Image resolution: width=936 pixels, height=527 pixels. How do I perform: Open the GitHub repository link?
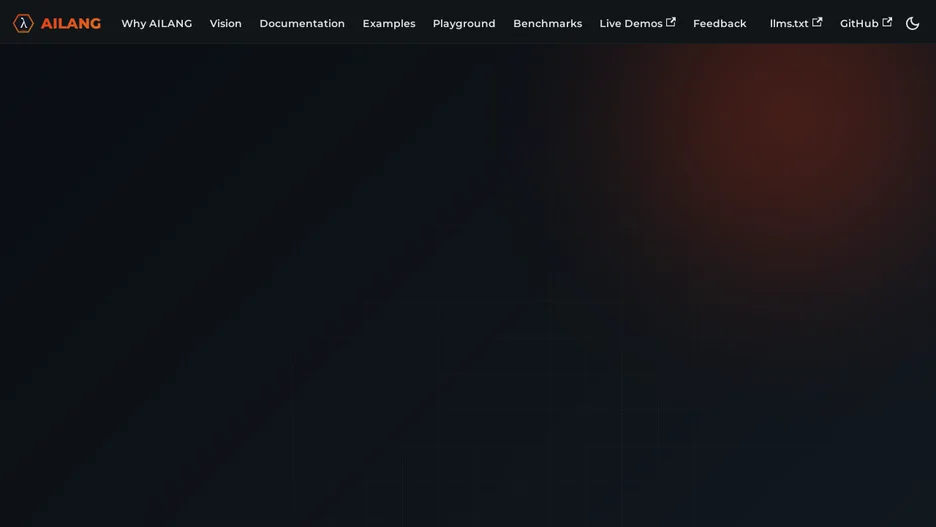tap(866, 23)
